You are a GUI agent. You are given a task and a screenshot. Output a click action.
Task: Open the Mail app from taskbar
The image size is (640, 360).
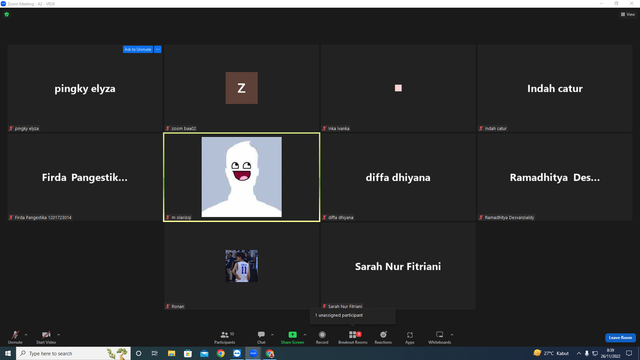point(204,353)
